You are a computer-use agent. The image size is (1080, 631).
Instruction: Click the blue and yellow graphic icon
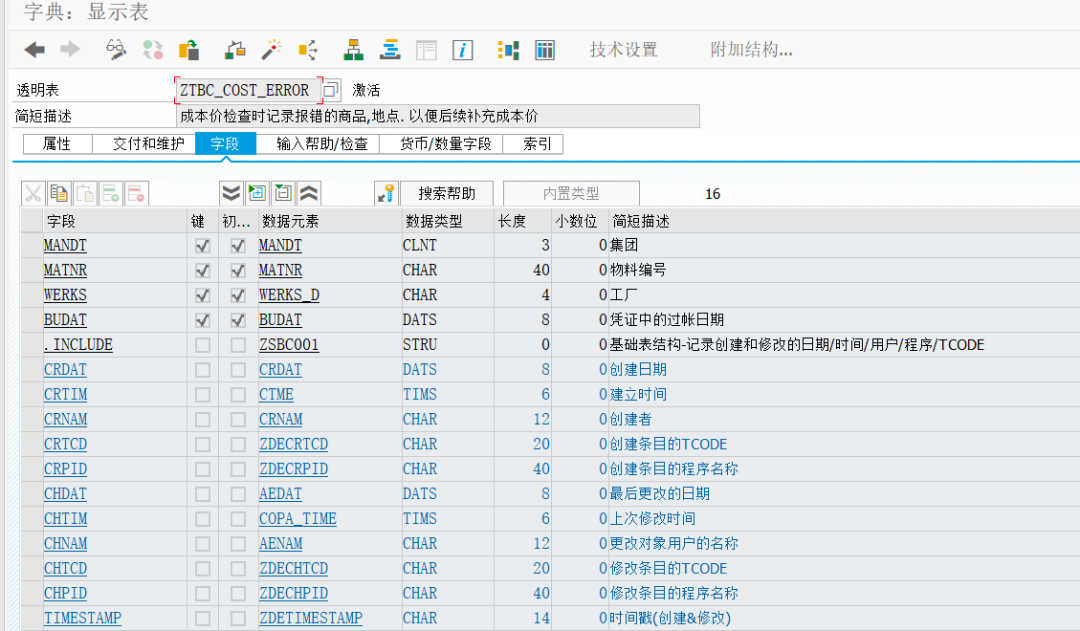[x=508, y=50]
